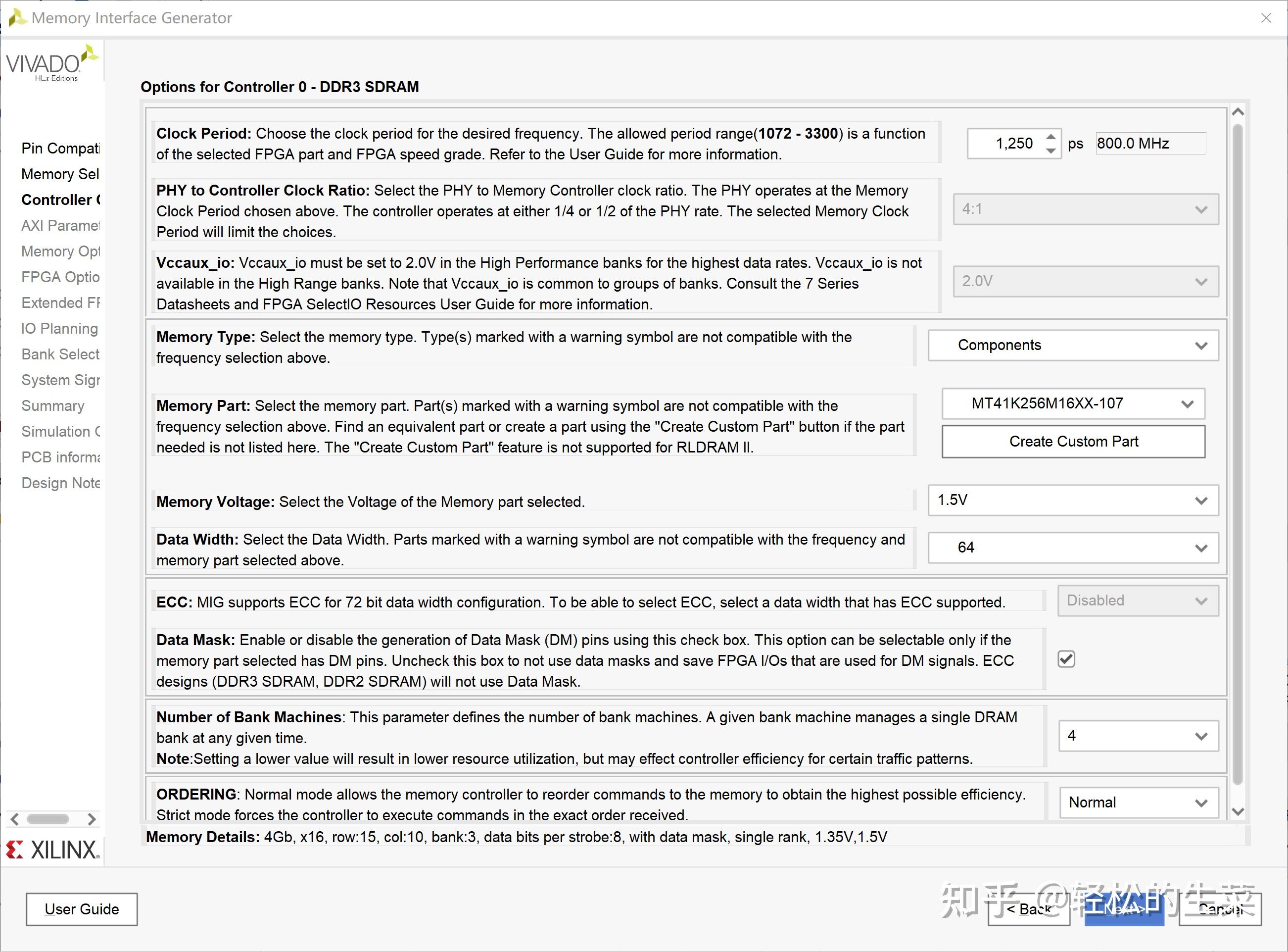Select the Controller Options step in sidebar
The image size is (1288, 952).
[60, 200]
